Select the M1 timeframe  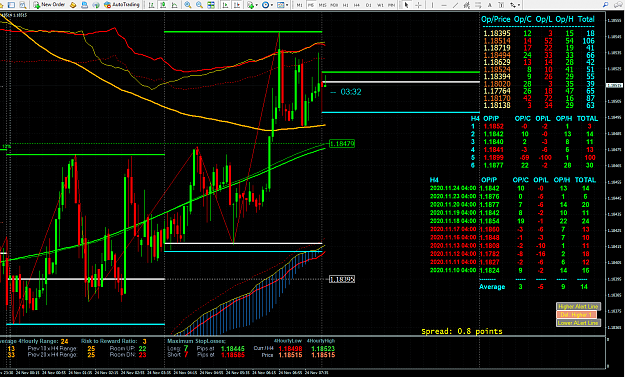(x=299, y=5)
